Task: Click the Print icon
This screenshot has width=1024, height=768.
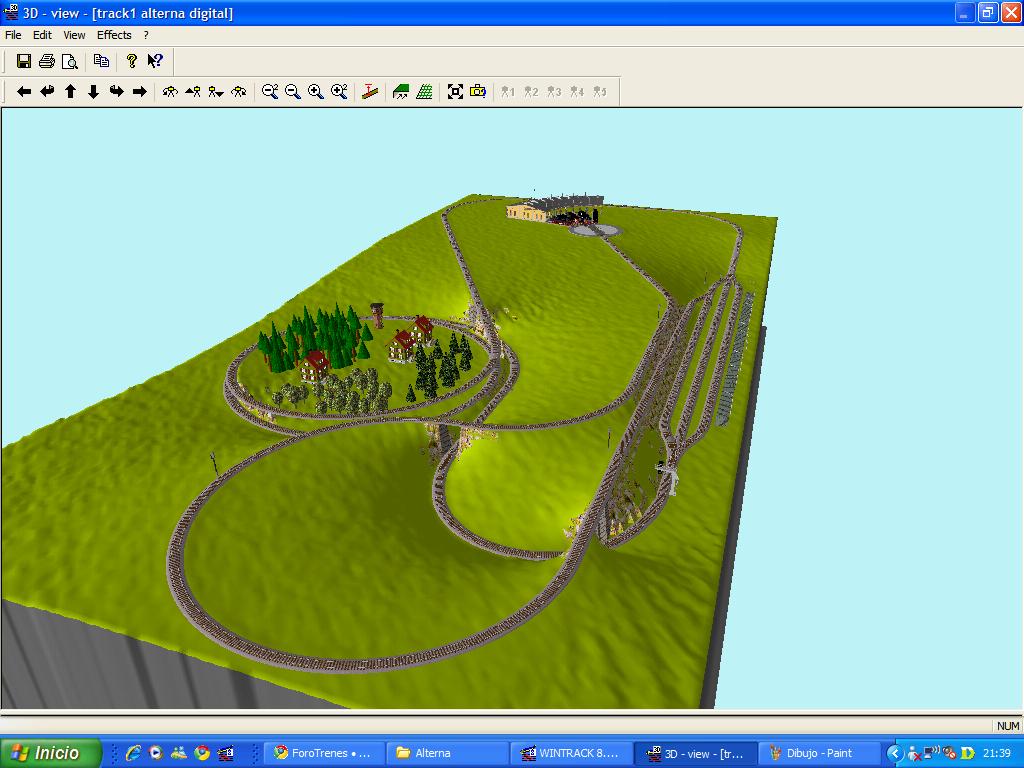Action: pos(47,61)
